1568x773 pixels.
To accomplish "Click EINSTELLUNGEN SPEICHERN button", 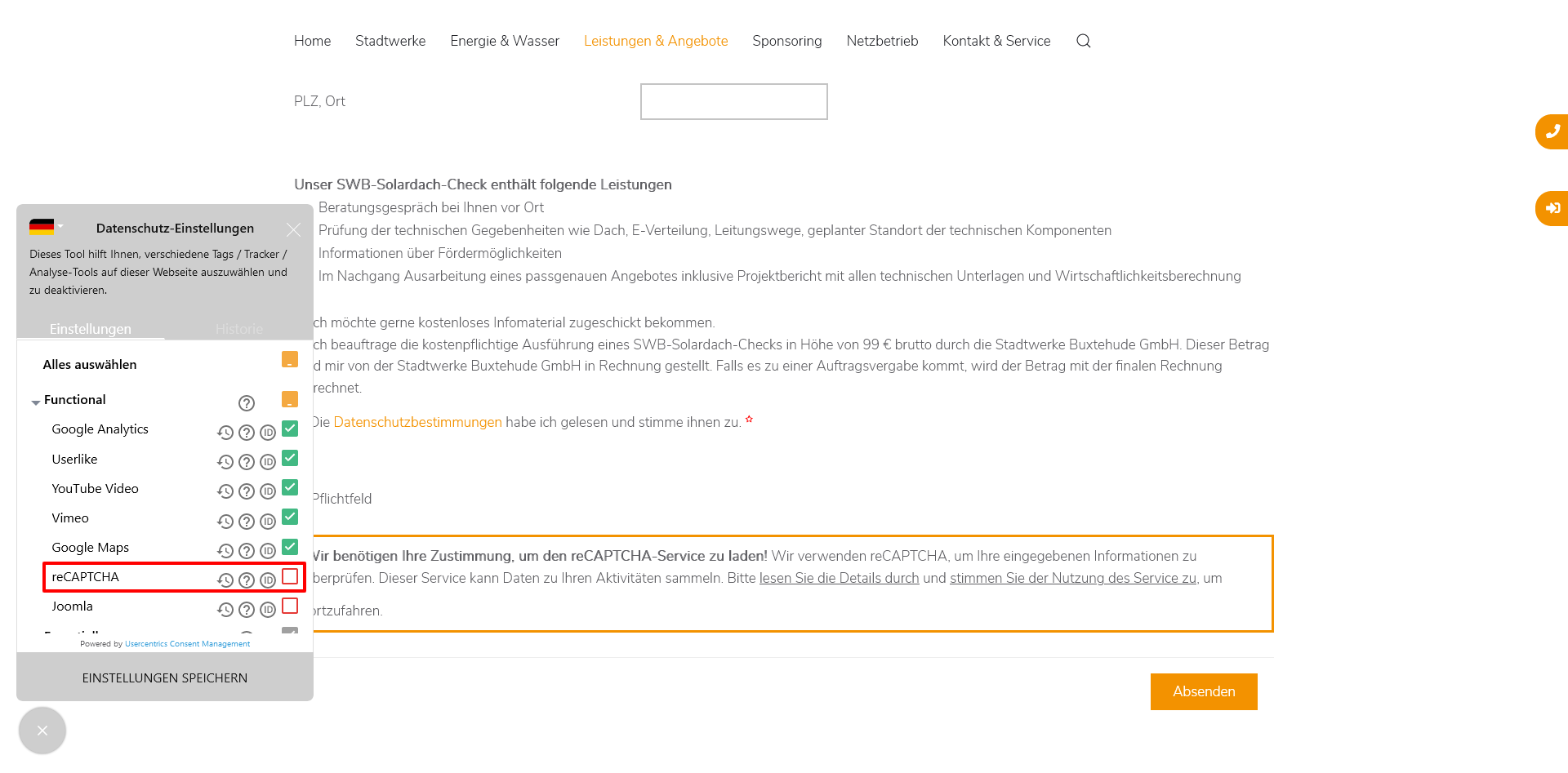I will tap(165, 677).
